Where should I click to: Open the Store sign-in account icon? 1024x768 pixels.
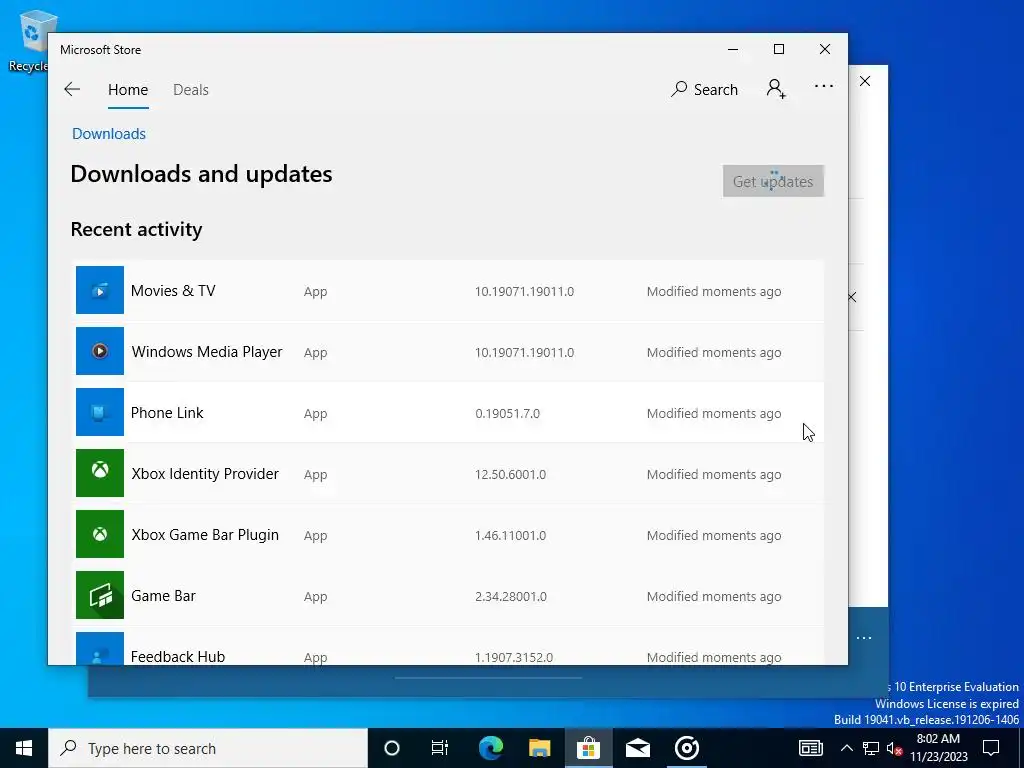coord(776,89)
